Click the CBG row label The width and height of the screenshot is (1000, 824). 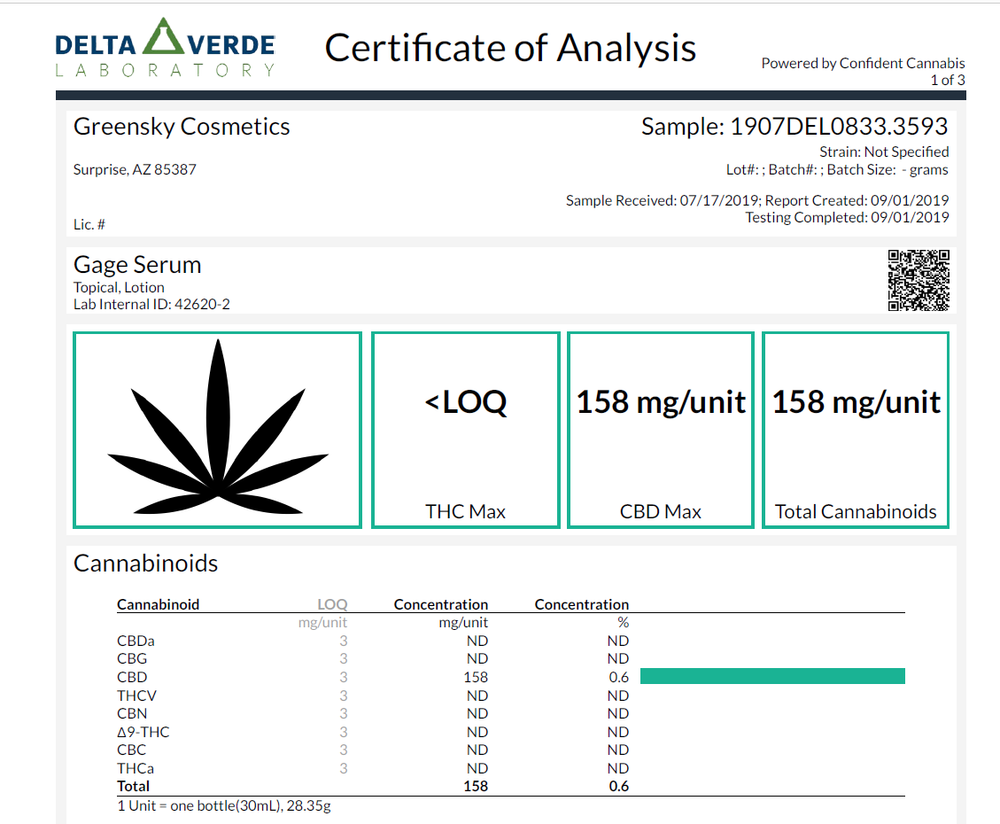point(132,659)
